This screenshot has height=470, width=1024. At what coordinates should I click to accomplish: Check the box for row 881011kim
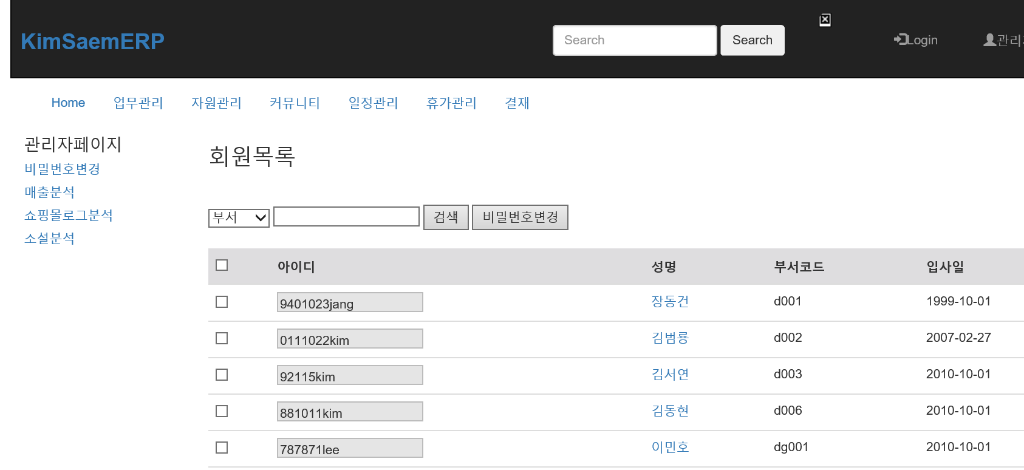pos(222,411)
